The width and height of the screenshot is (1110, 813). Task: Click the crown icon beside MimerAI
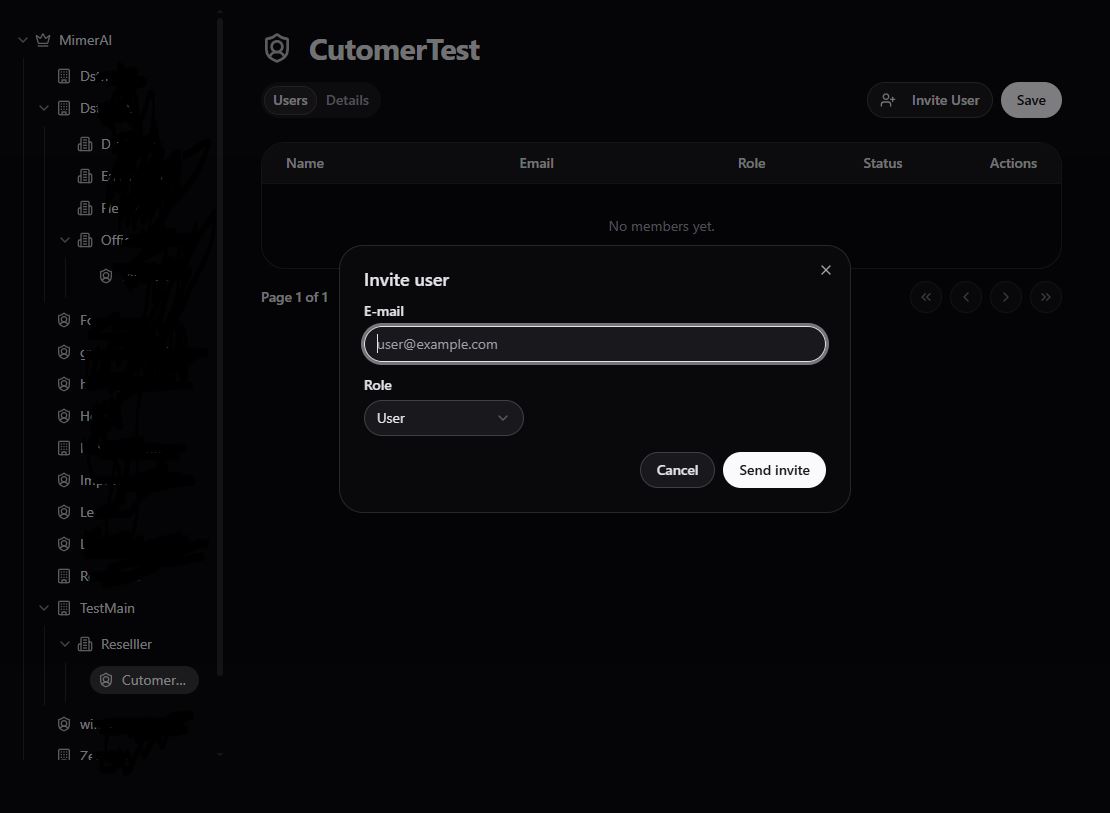pos(42,39)
